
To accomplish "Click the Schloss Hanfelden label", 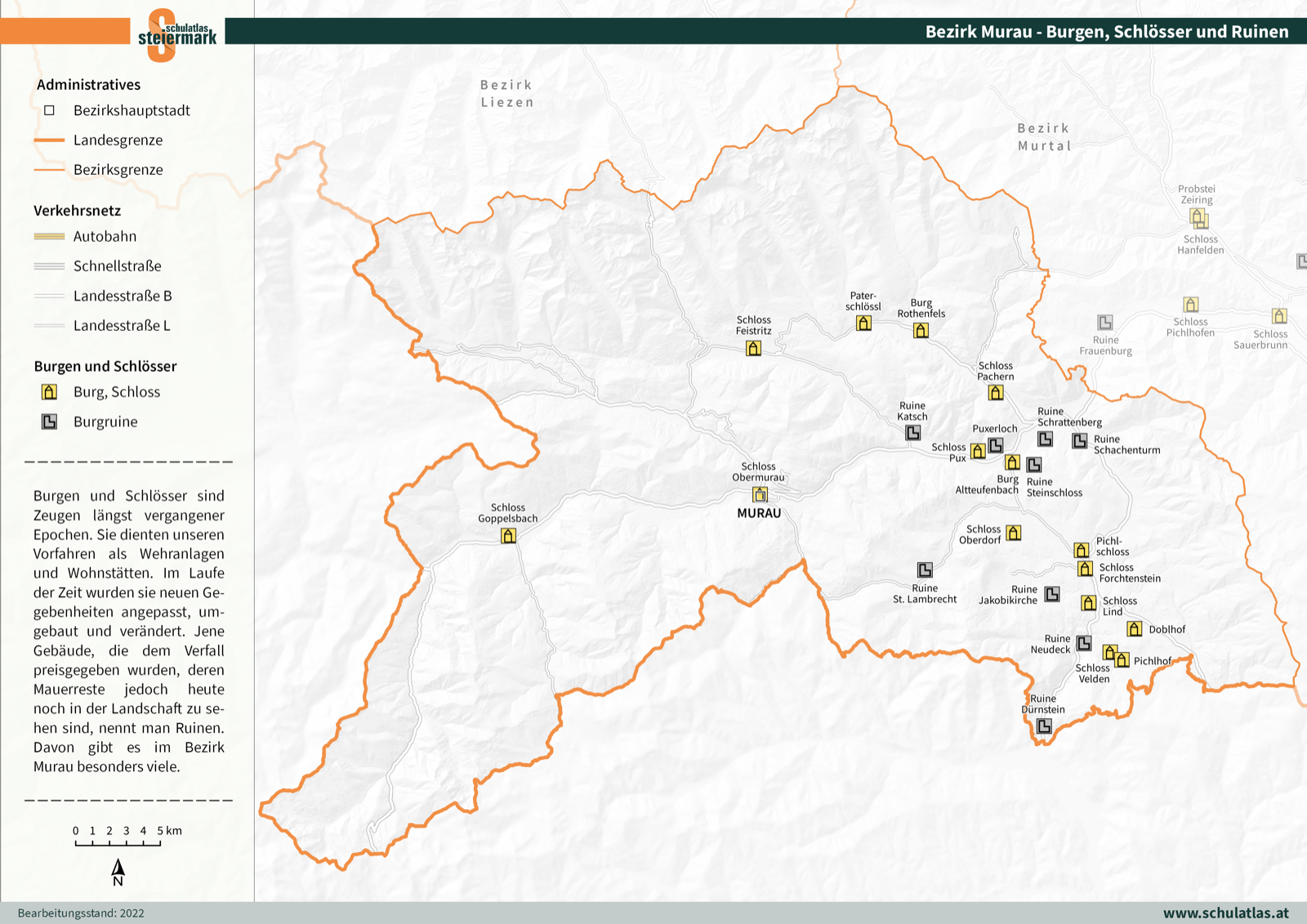I will (1201, 245).
